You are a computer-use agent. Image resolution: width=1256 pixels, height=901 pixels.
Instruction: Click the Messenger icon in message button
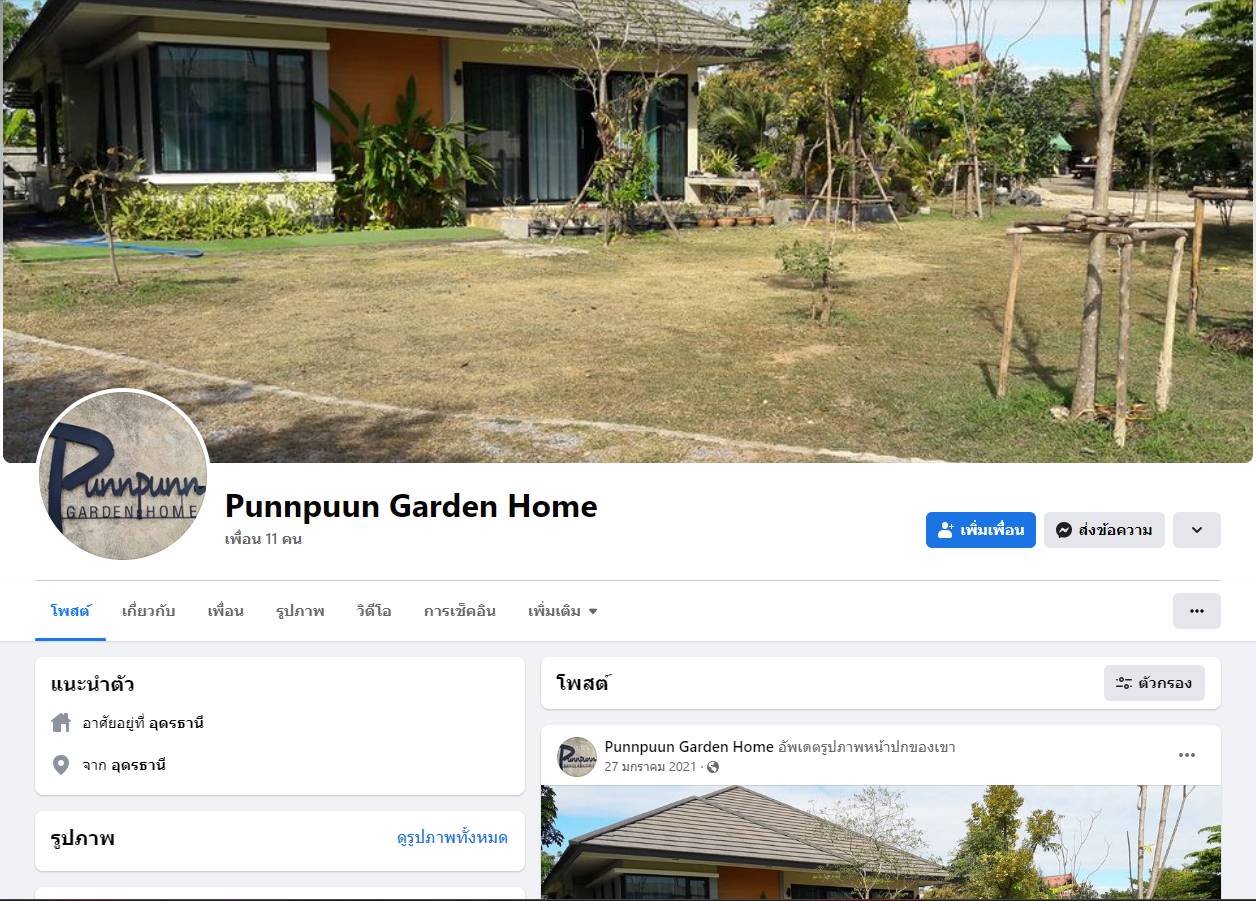[x=1064, y=530]
